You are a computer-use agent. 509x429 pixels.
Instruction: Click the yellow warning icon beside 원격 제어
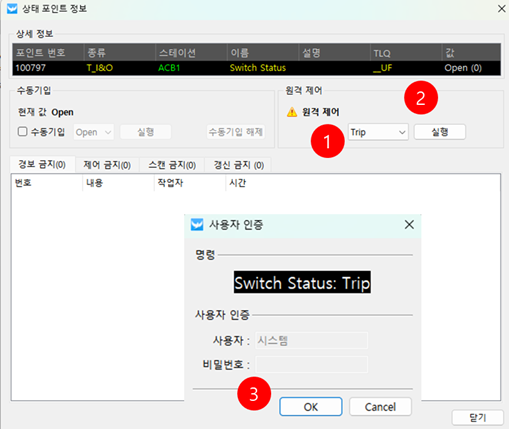[292, 112]
